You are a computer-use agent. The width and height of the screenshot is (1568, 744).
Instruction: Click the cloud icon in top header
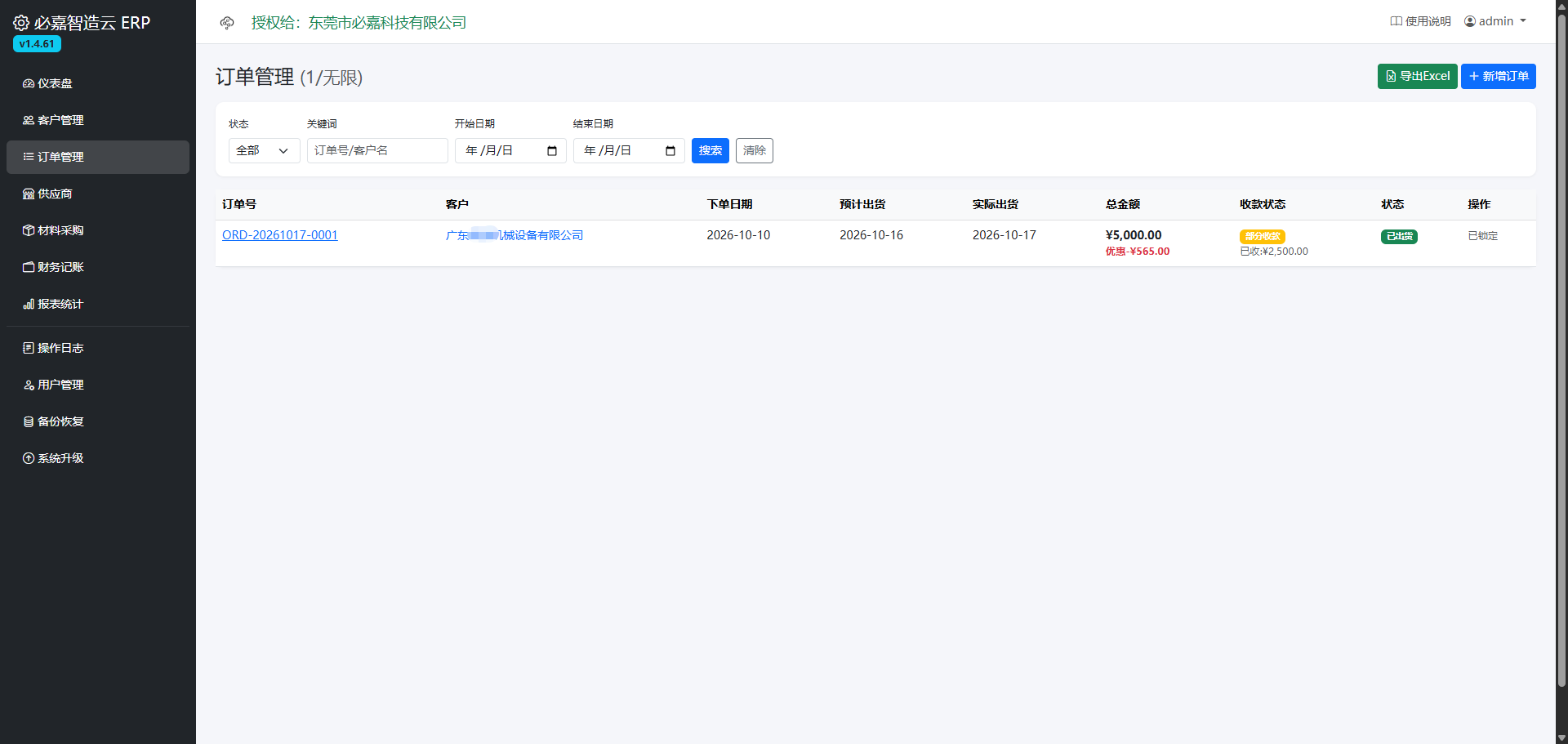[227, 23]
